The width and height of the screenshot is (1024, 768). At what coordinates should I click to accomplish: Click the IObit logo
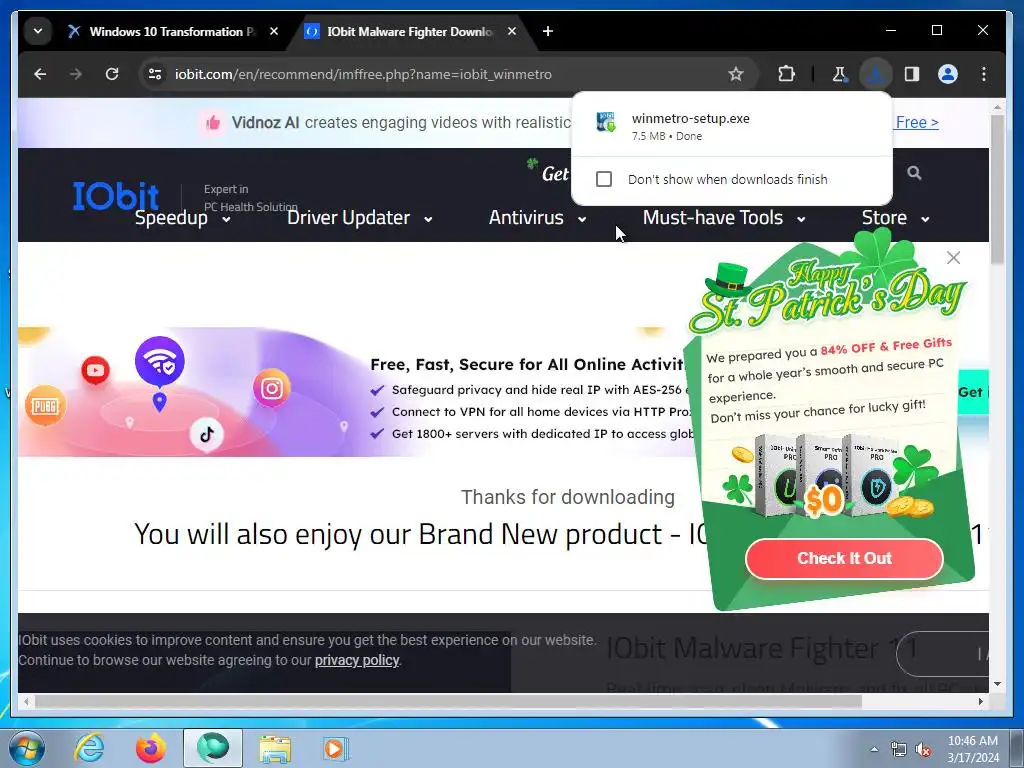point(116,195)
